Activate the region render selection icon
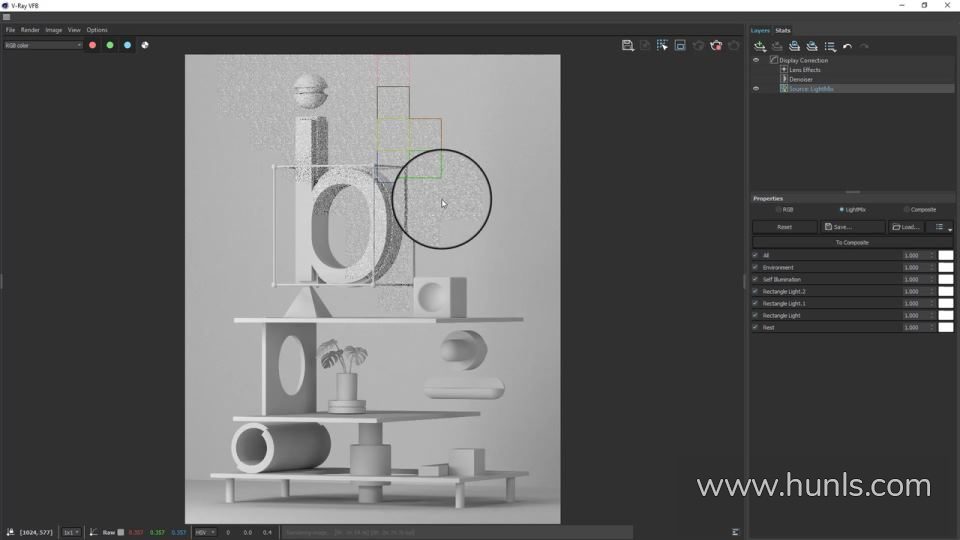This screenshot has height=540, width=960. (662, 45)
